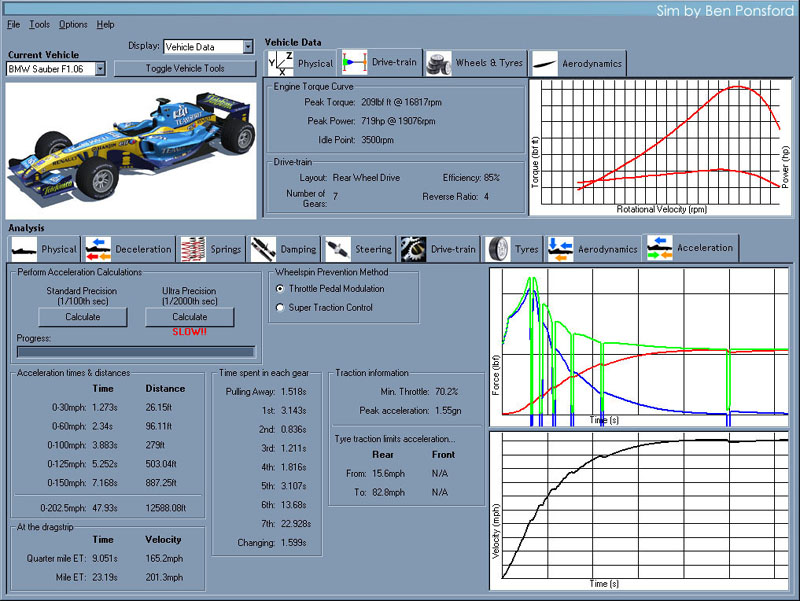The width and height of the screenshot is (800, 601).
Task: Click the Min. Throttle 70.2% value
Action: [446, 392]
